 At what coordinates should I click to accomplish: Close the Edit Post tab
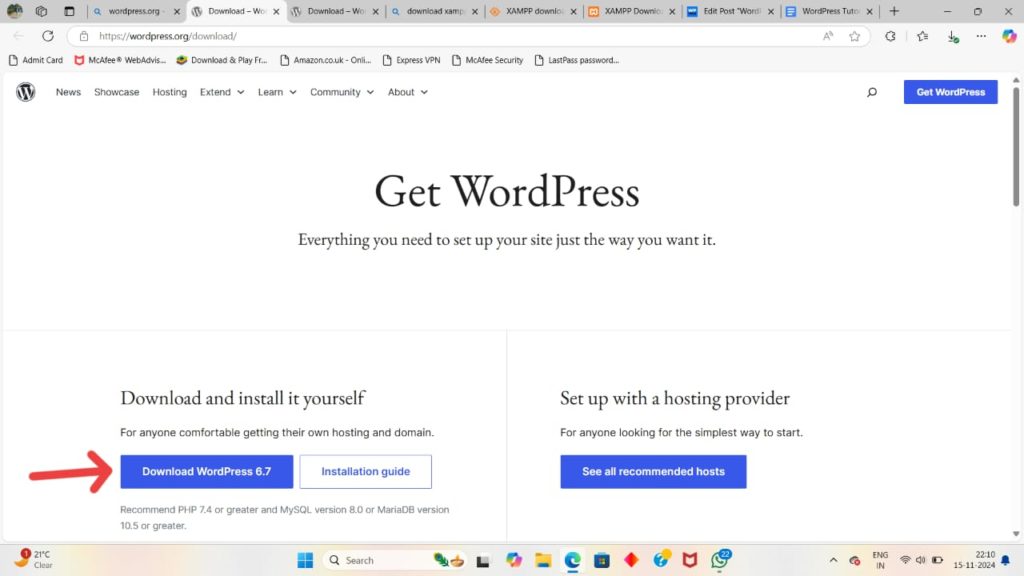click(x=771, y=12)
